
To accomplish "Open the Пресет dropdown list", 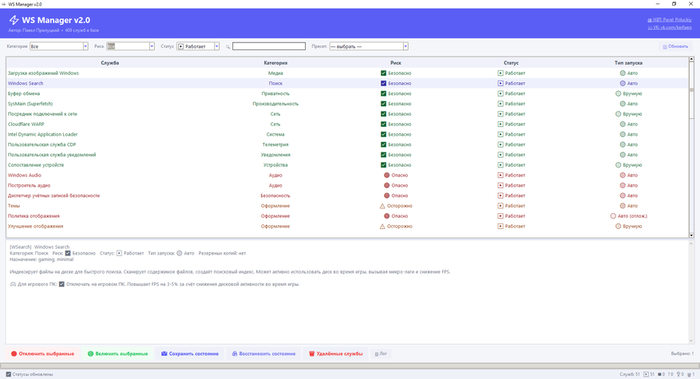I will [x=369, y=46].
